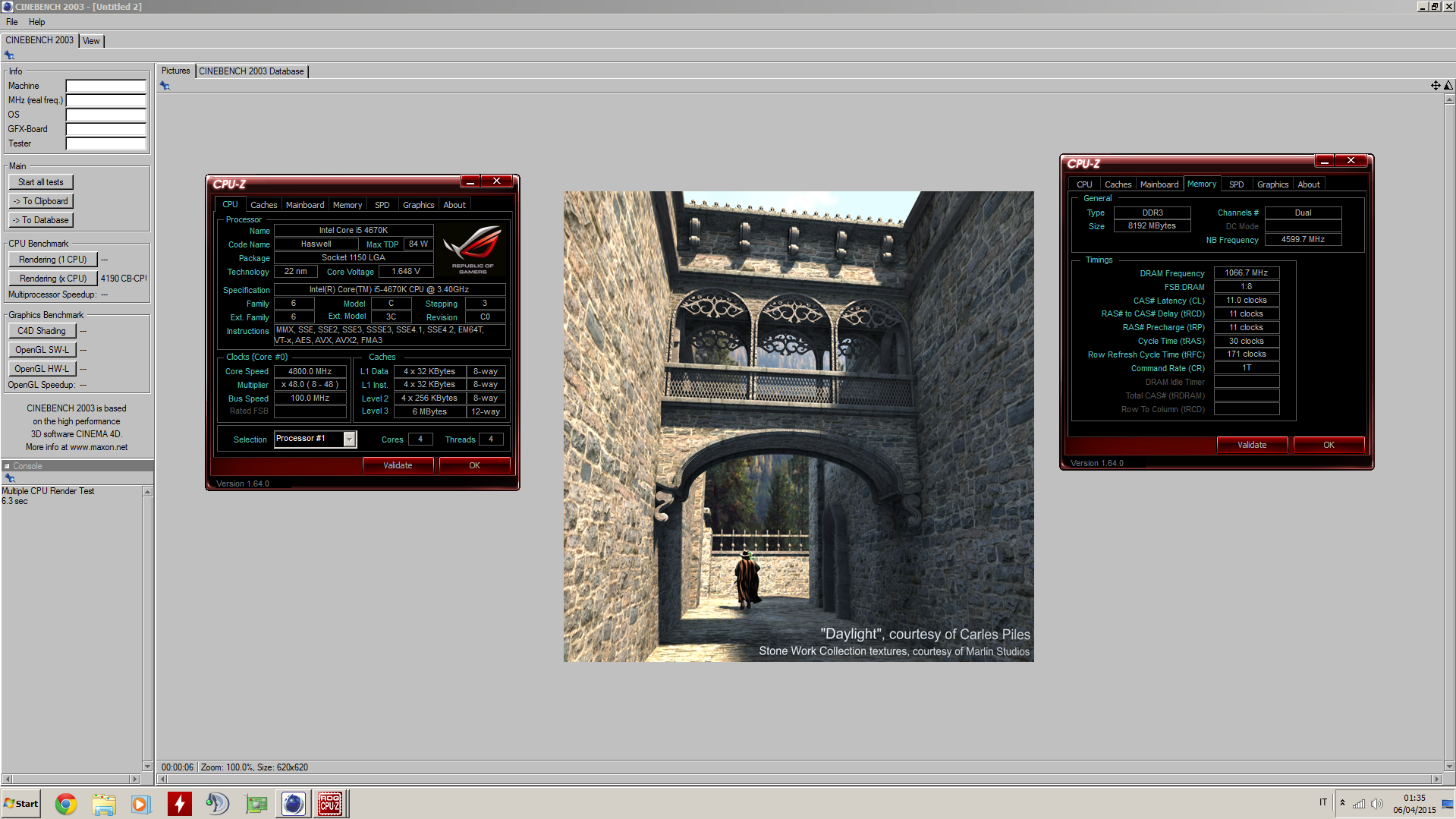Open Windows Explorer folder in taskbar
1456x819 pixels.
click(104, 804)
